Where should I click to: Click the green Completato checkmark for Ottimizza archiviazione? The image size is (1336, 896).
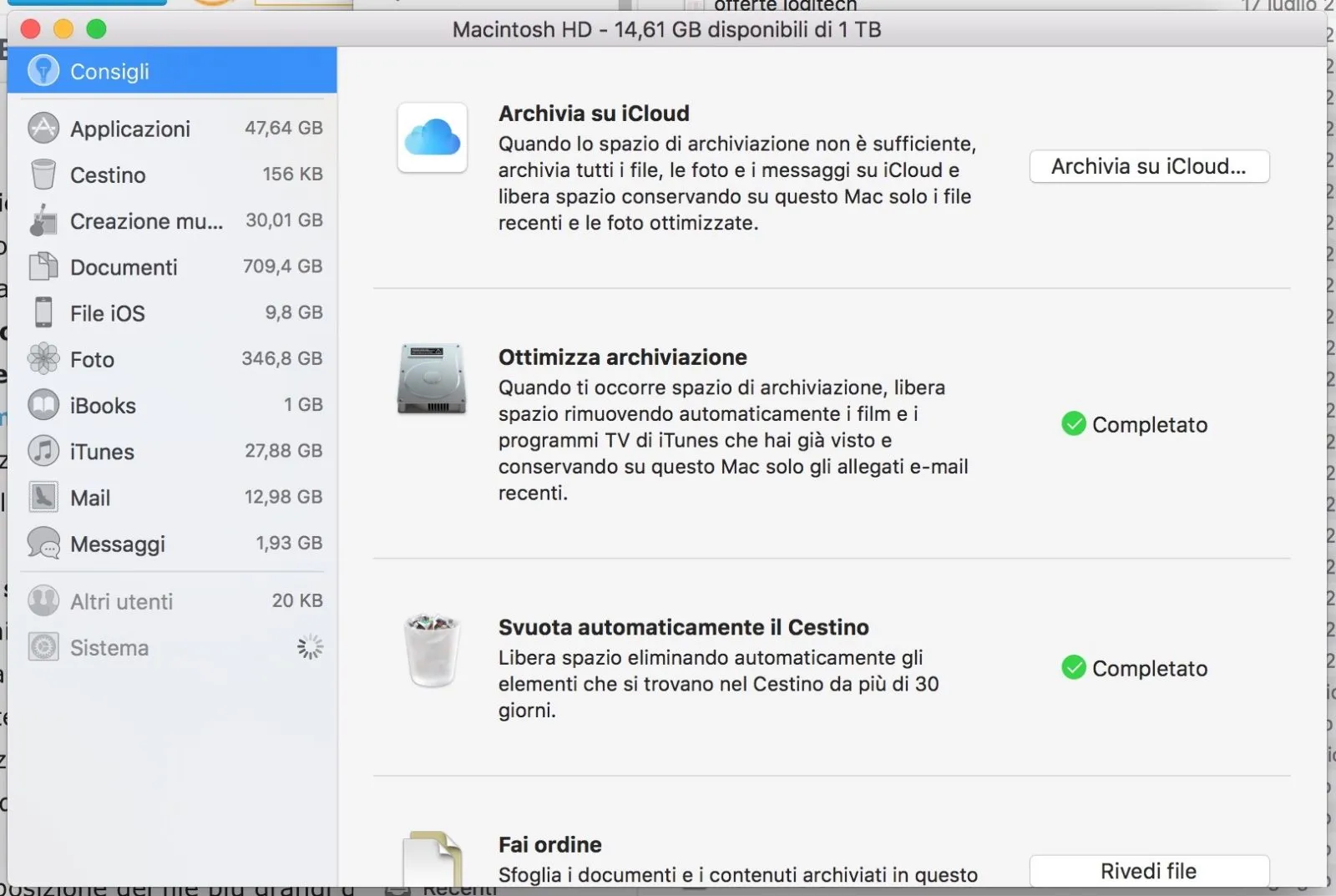pyautogui.click(x=1073, y=424)
